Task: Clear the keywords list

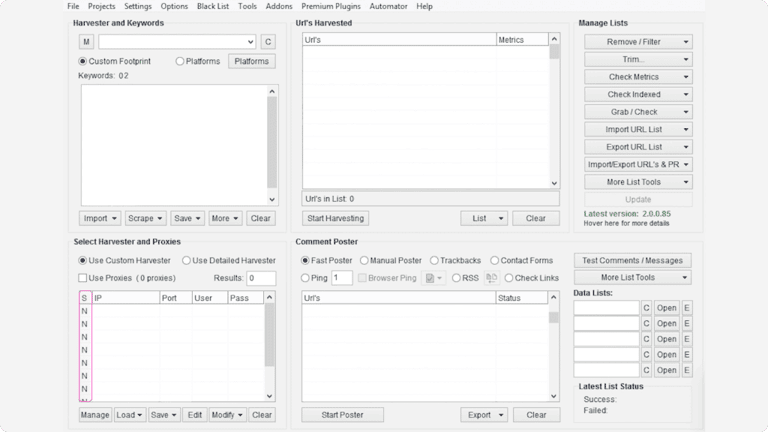Action: [261, 218]
